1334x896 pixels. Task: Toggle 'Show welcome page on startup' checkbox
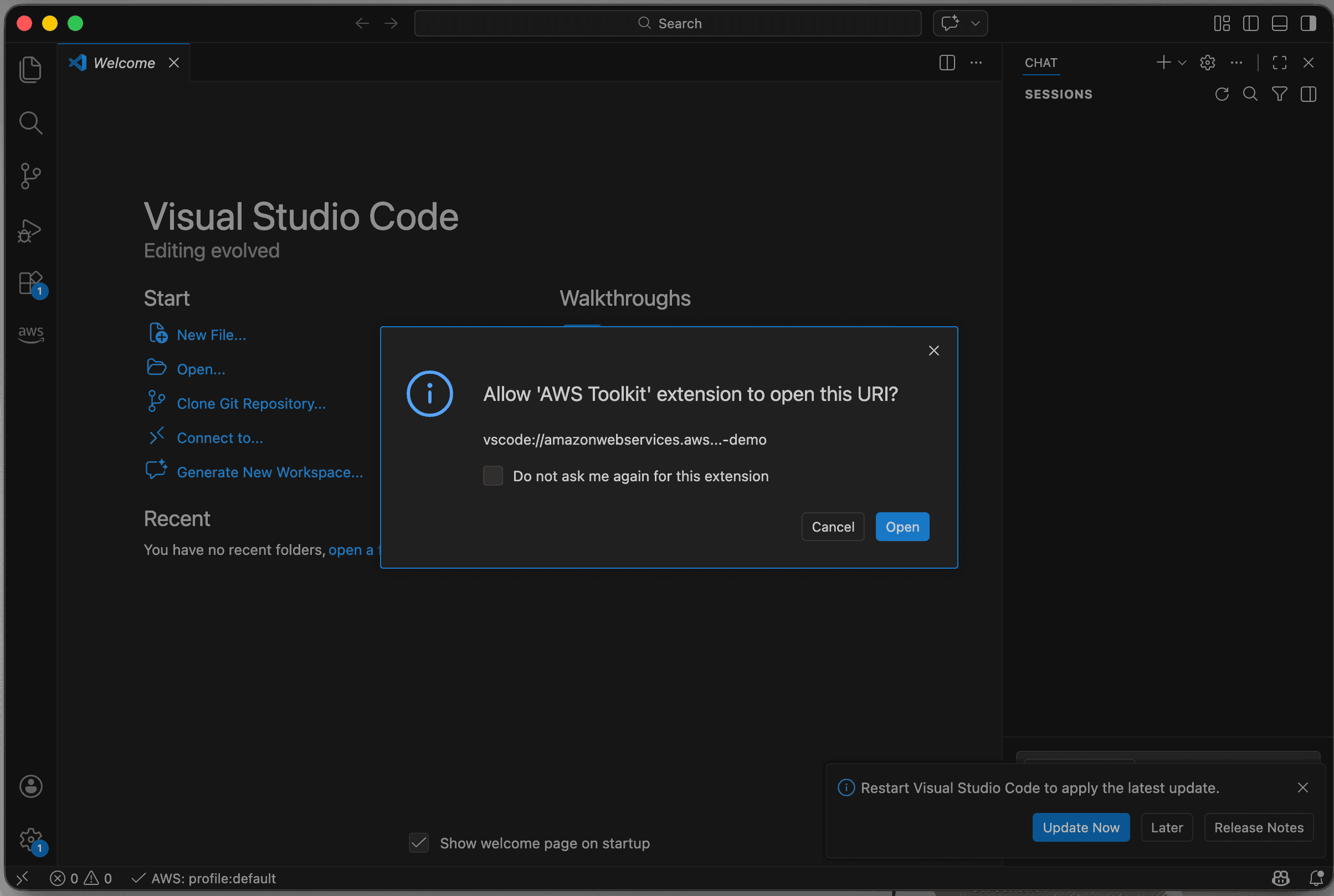tap(419, 843)
